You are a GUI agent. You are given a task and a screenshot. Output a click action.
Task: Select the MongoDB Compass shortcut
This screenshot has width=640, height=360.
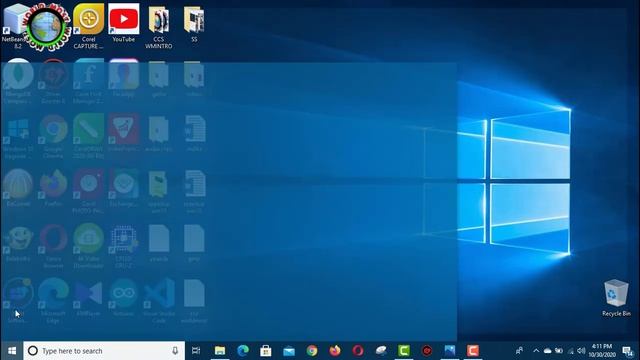[x=18, y=81]
